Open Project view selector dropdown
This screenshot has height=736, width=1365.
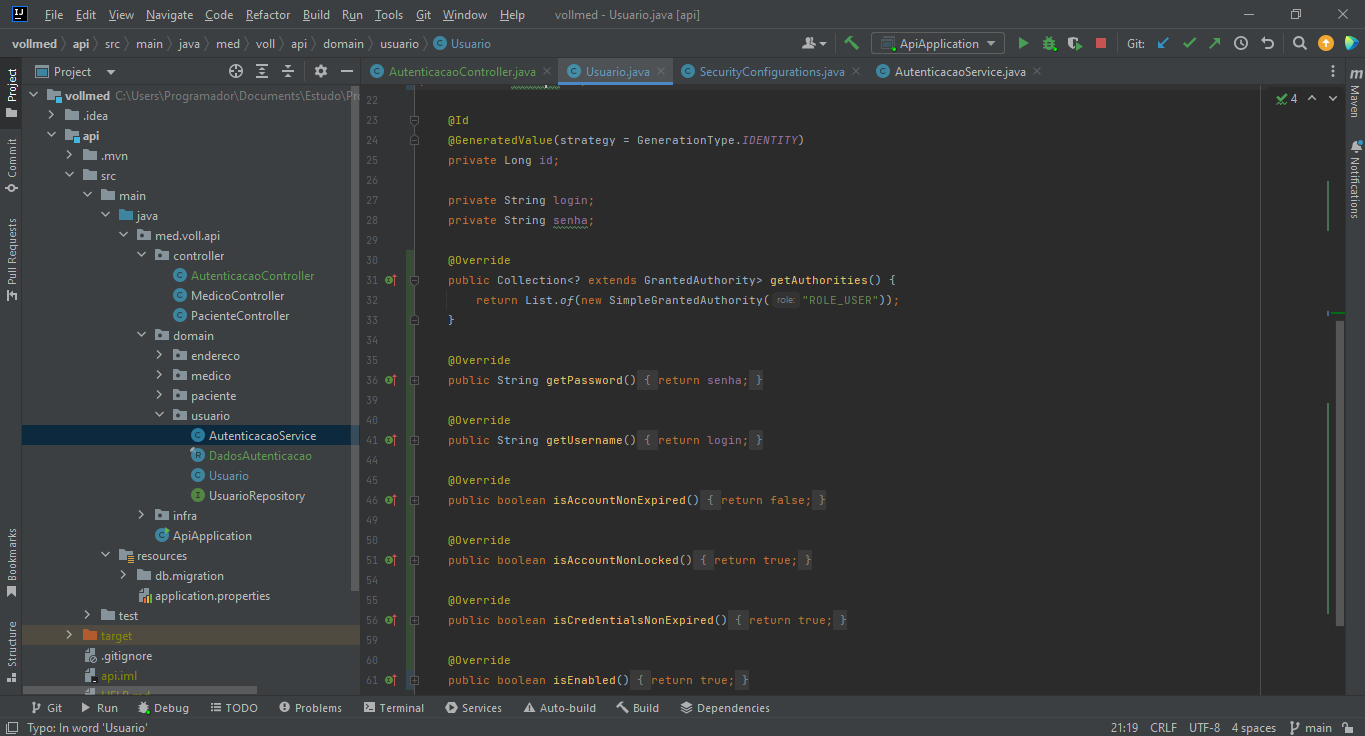[76, 71]
